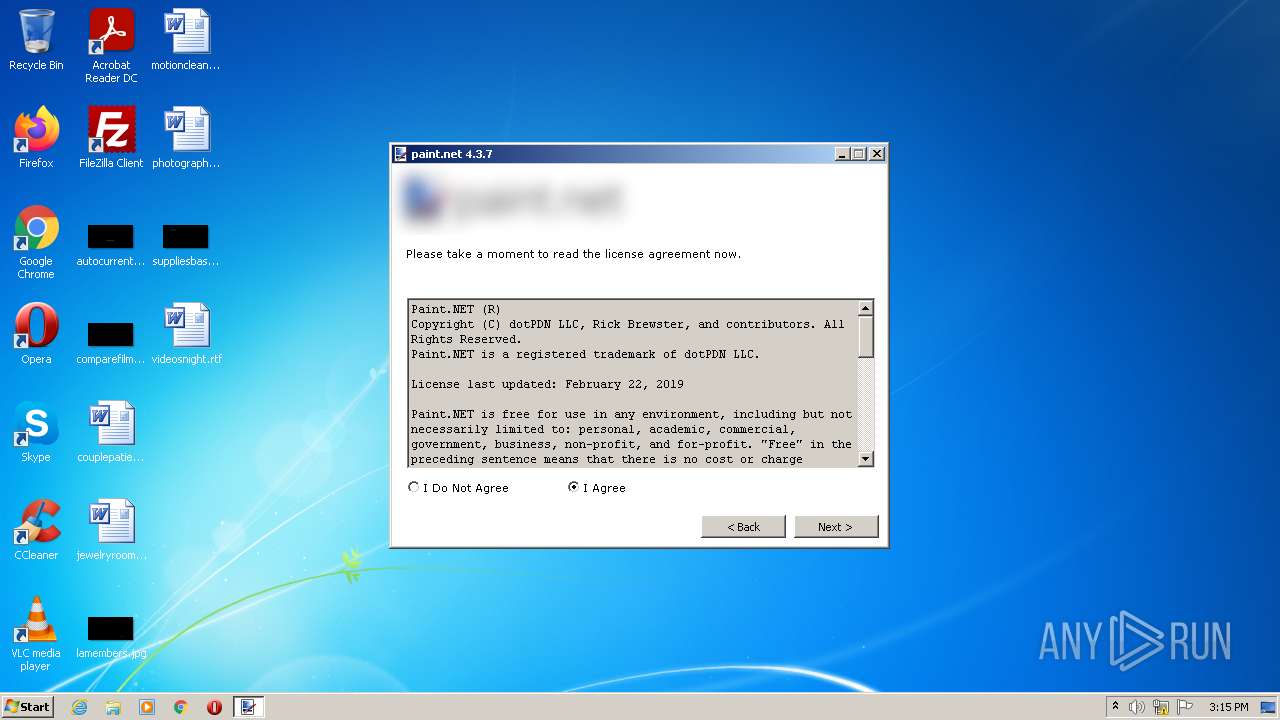The image size is (1280, 720).
Task: Click the volume speaker tray icon
Action: coord(1137,707)
